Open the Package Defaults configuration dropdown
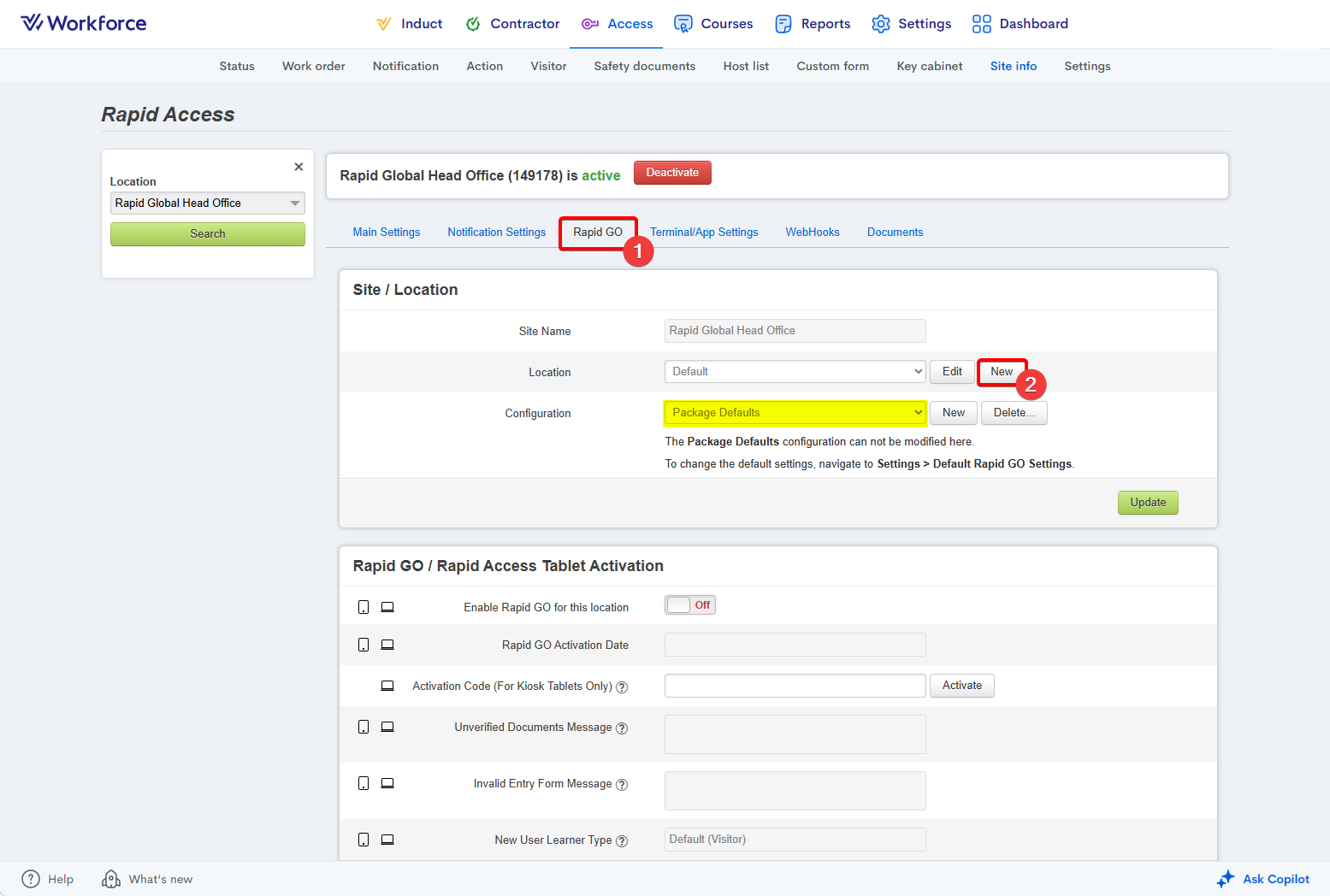The image size is (1330, 896). tap(795, 413)
